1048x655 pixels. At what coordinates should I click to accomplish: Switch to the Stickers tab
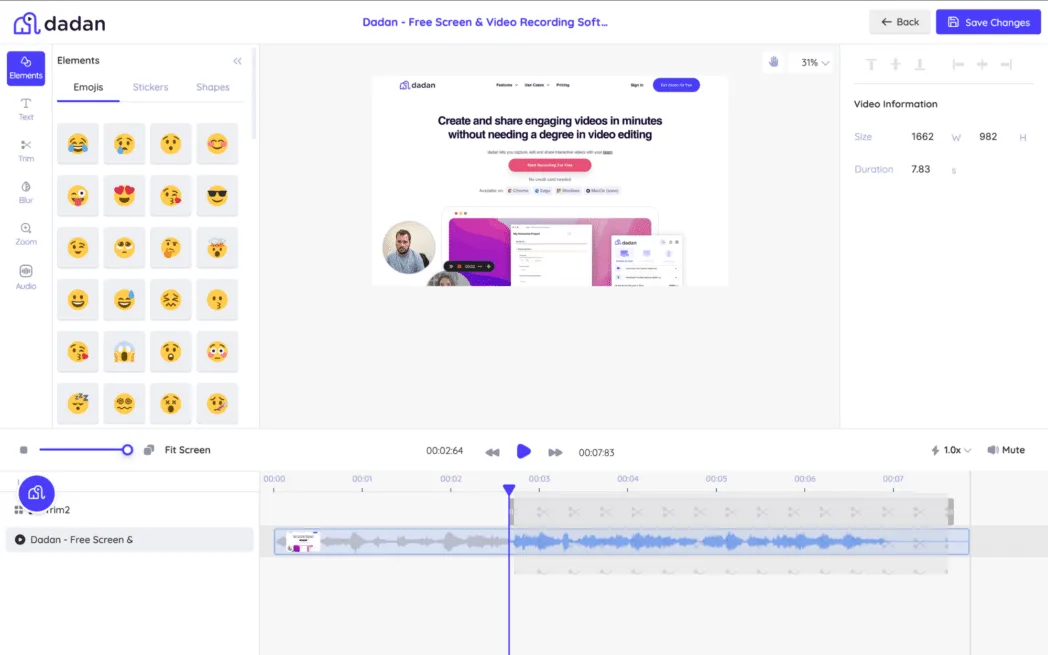(x=150, y=87)
